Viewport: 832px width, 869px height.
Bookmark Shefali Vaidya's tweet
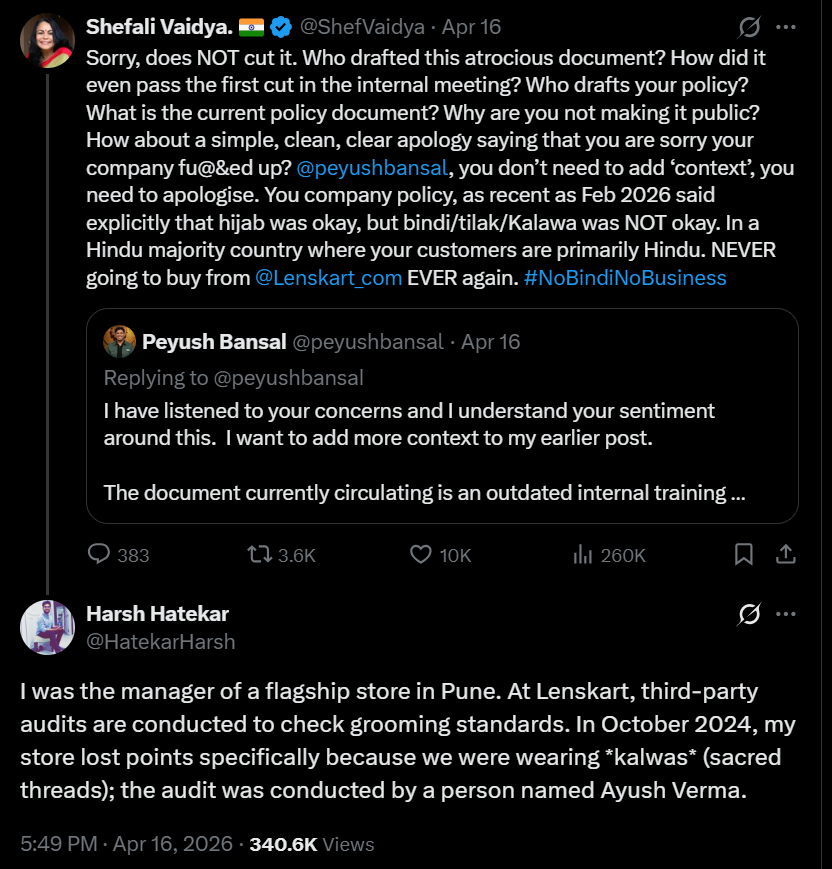(744, 554)
